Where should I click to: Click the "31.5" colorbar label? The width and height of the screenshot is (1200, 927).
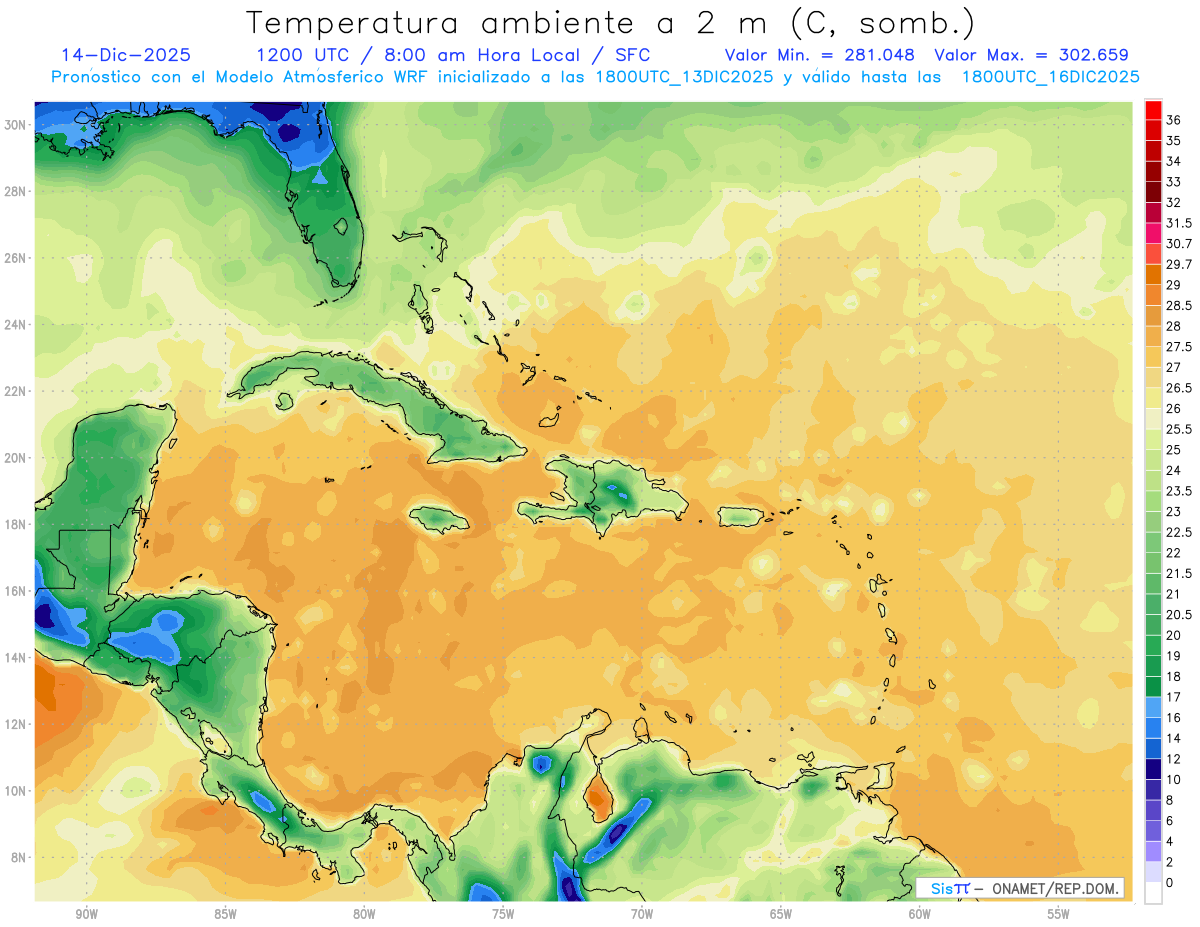tap(1179, 223)
